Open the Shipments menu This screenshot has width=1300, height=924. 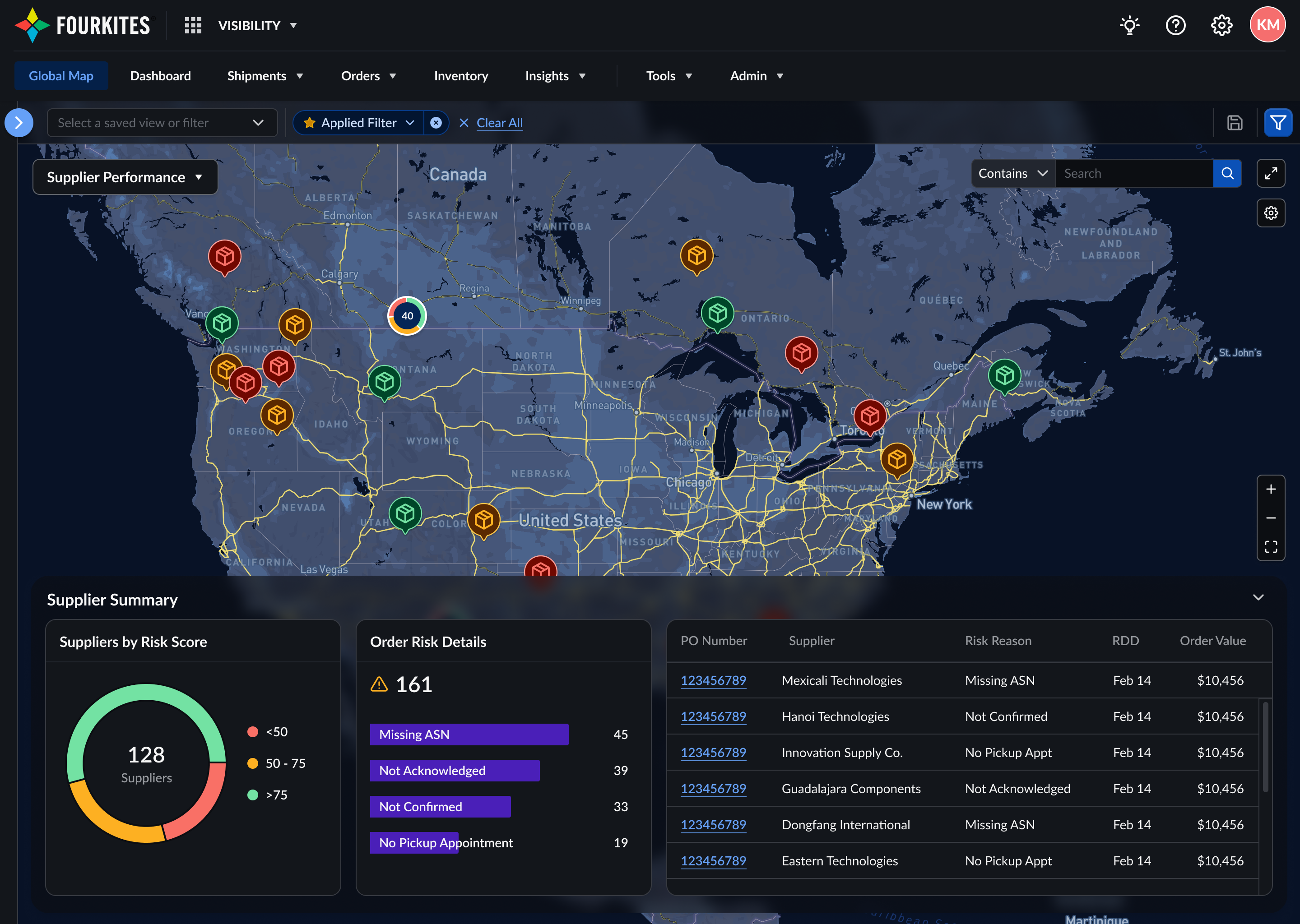(x=265, y=76)
